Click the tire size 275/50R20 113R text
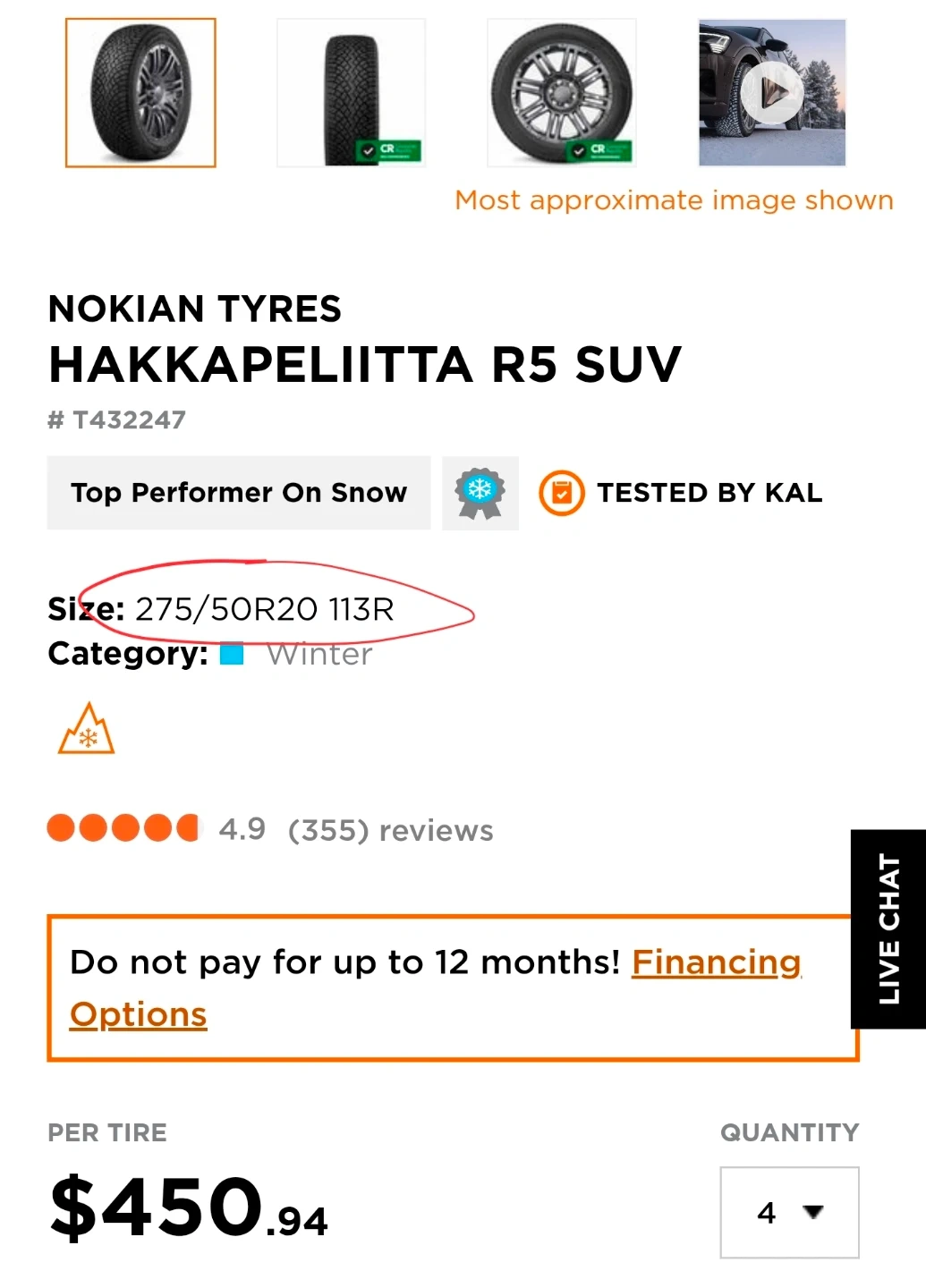This screenshot has height=1288, width=926. click(264, 609)
